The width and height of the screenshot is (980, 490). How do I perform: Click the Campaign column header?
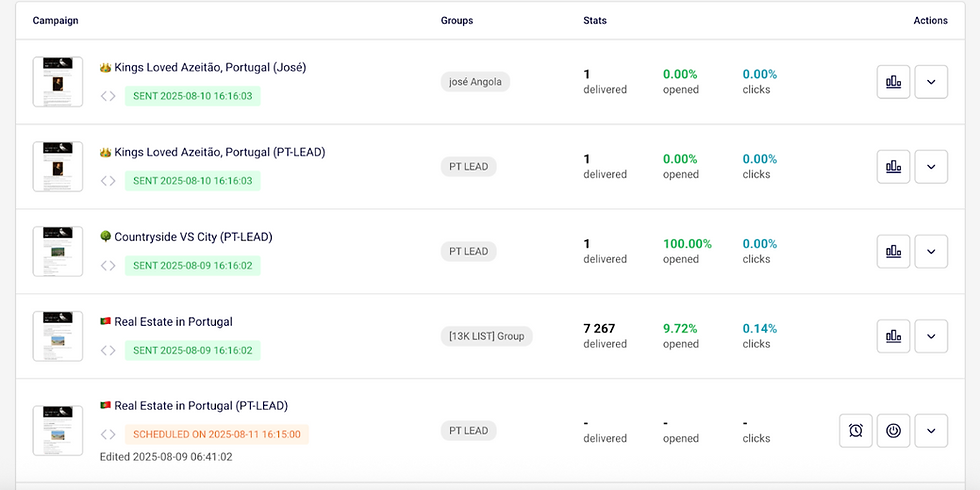tap(55, 20)
